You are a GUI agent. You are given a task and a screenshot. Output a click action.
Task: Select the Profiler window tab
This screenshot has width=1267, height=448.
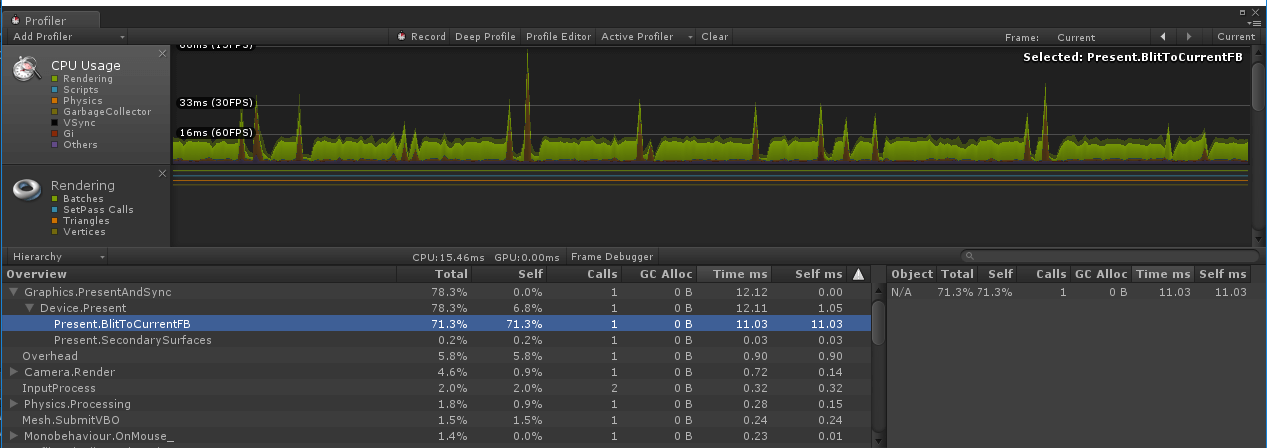tap(50, 20)
